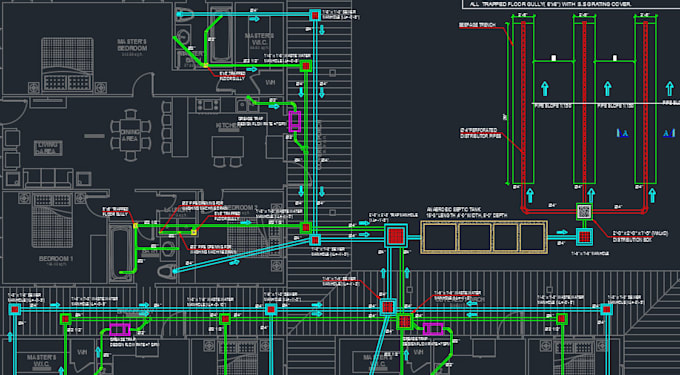Select the TRAP MANHOLE size label
The height and width of the screenshot is (375, 680).
[393, 217]
